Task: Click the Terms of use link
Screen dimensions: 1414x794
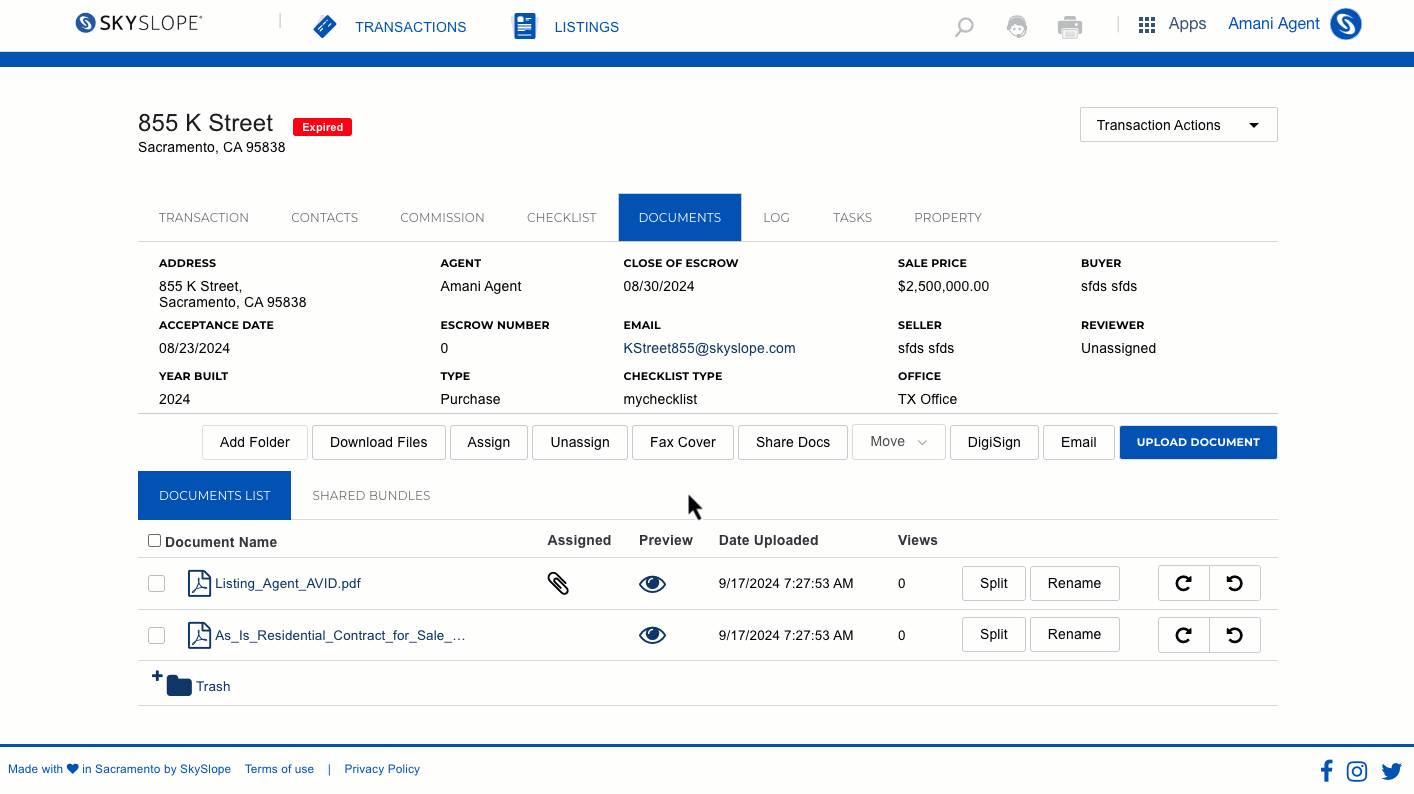Action: coord(279,769)
